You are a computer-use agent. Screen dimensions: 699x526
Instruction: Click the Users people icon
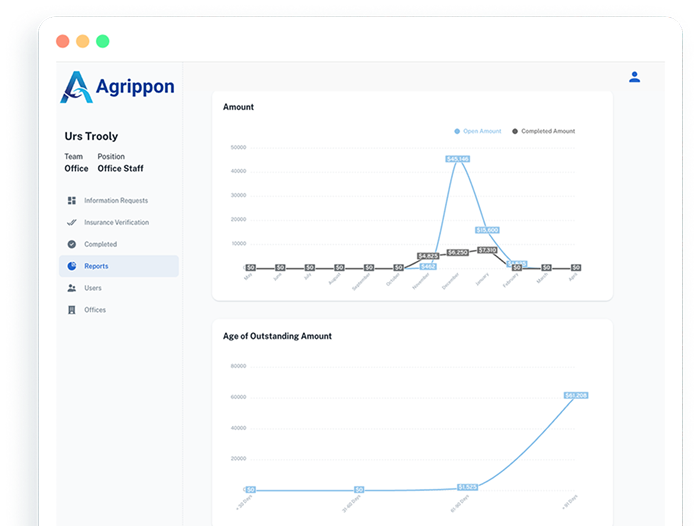(72, 288)
